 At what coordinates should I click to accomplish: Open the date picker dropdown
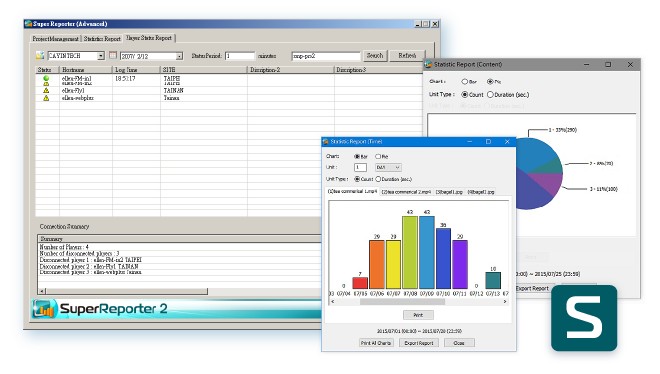(x=179, y=56)
